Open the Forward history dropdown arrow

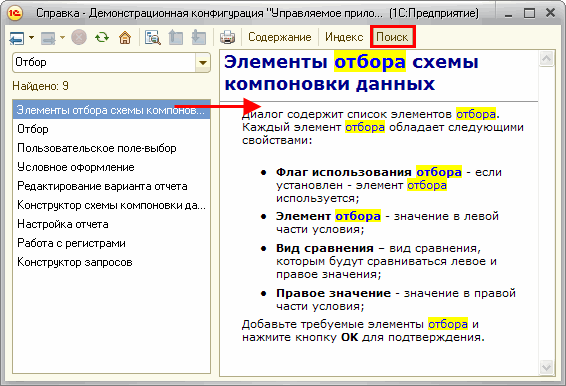pos(62,37)
